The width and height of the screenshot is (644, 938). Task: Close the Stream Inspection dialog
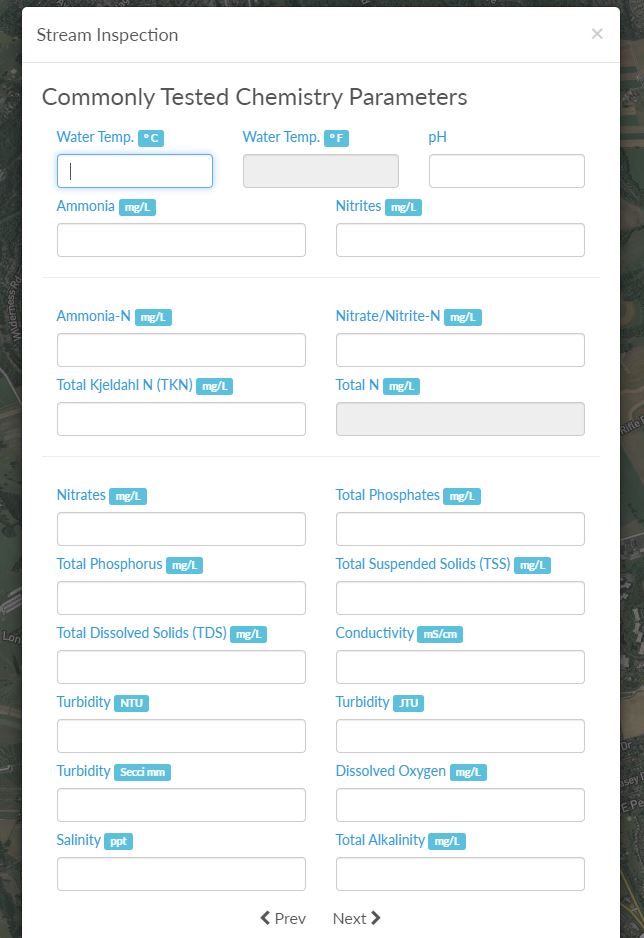[597, 34]
